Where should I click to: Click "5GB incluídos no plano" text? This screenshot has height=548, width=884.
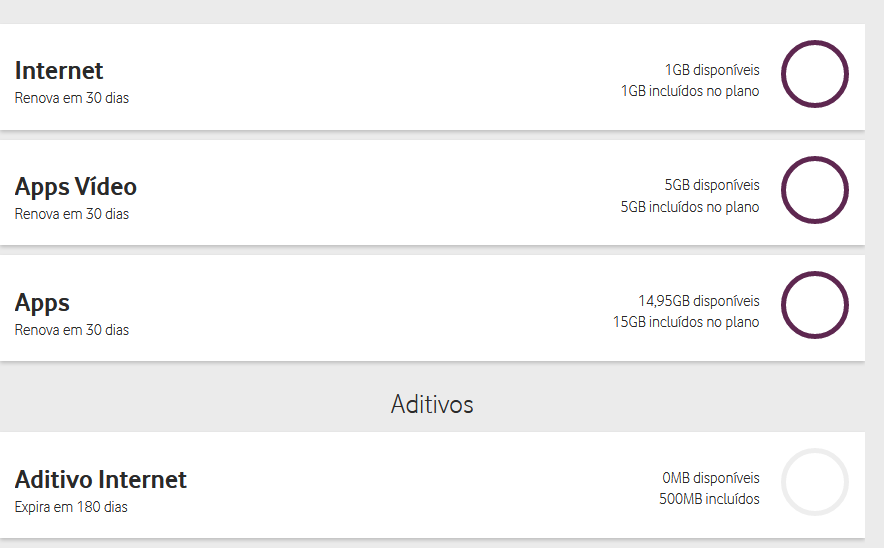click(x=690, y=207)
